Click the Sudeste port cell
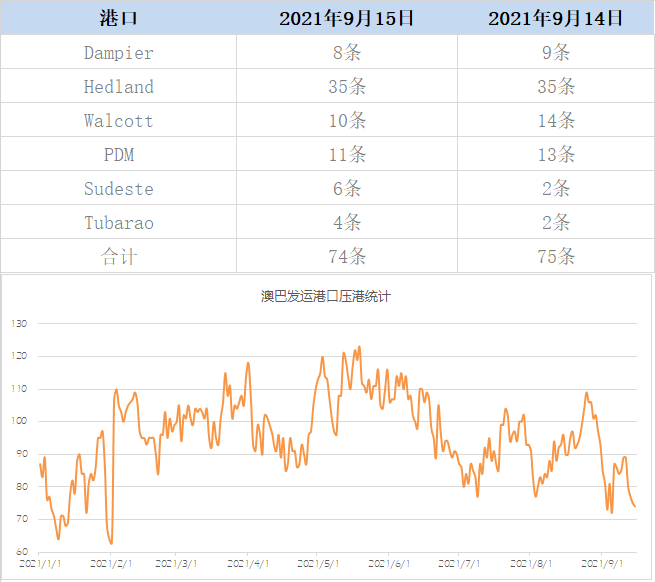Screen dimensions: 655x582 [118, 189]
